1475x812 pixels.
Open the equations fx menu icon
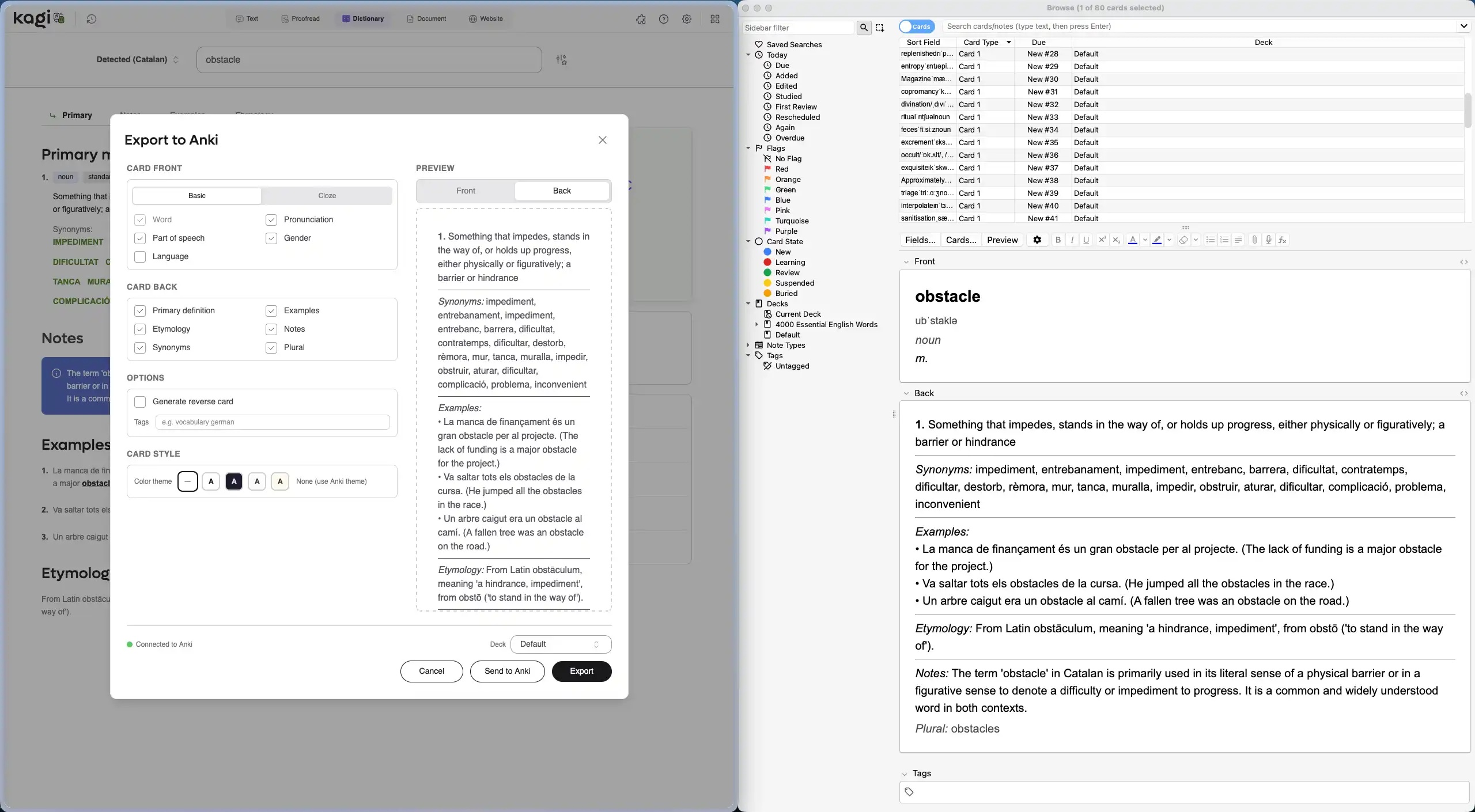pos(1282,240)
